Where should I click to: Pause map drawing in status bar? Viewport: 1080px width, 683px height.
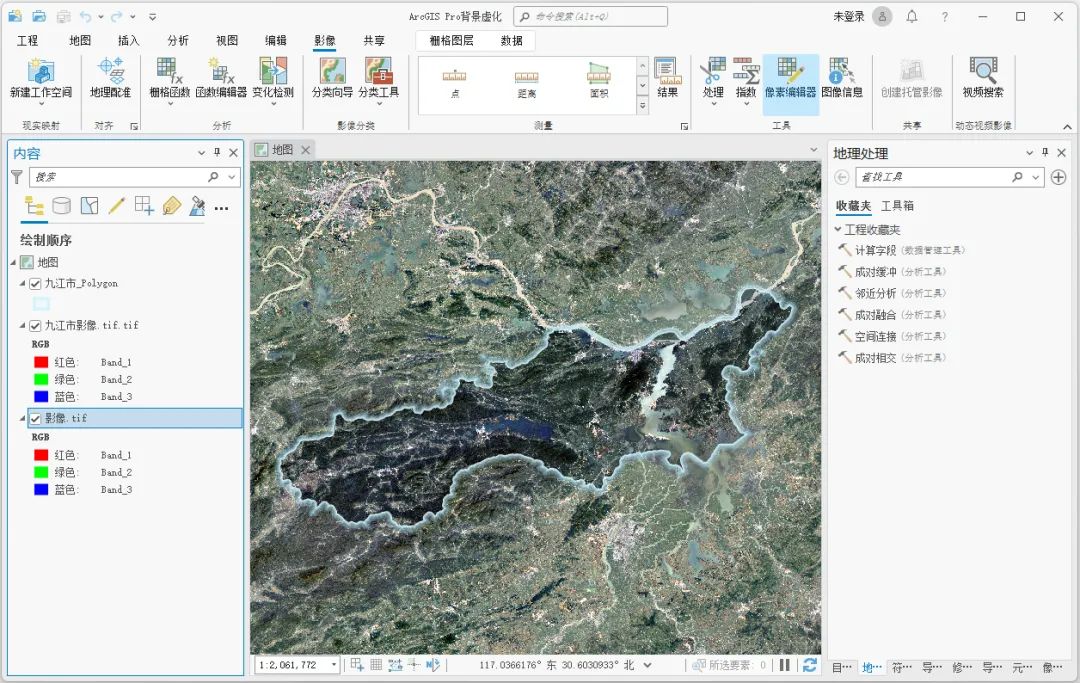tap(785, 664)
